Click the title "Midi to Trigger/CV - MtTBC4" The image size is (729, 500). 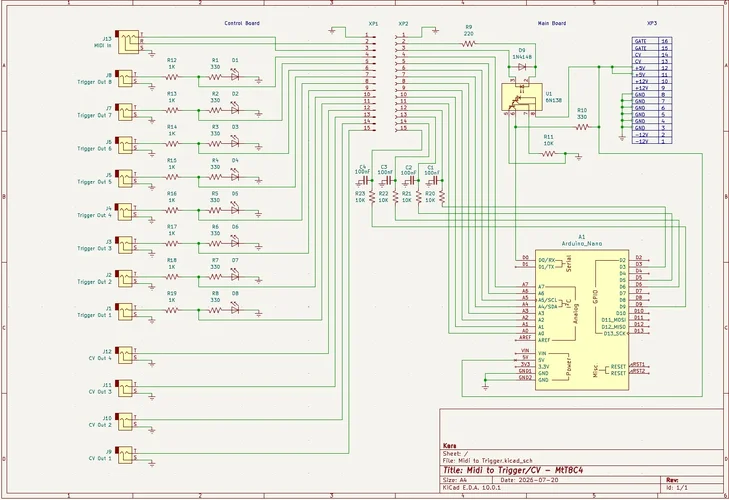(x=513, y=470)
